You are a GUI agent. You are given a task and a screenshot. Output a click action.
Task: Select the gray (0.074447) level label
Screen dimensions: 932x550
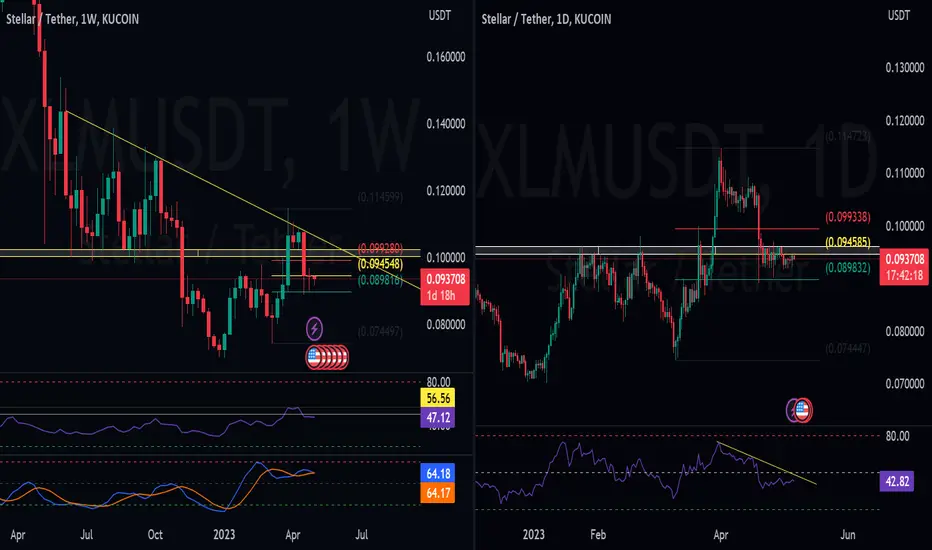pyautogui.click(x=848, y=348)
